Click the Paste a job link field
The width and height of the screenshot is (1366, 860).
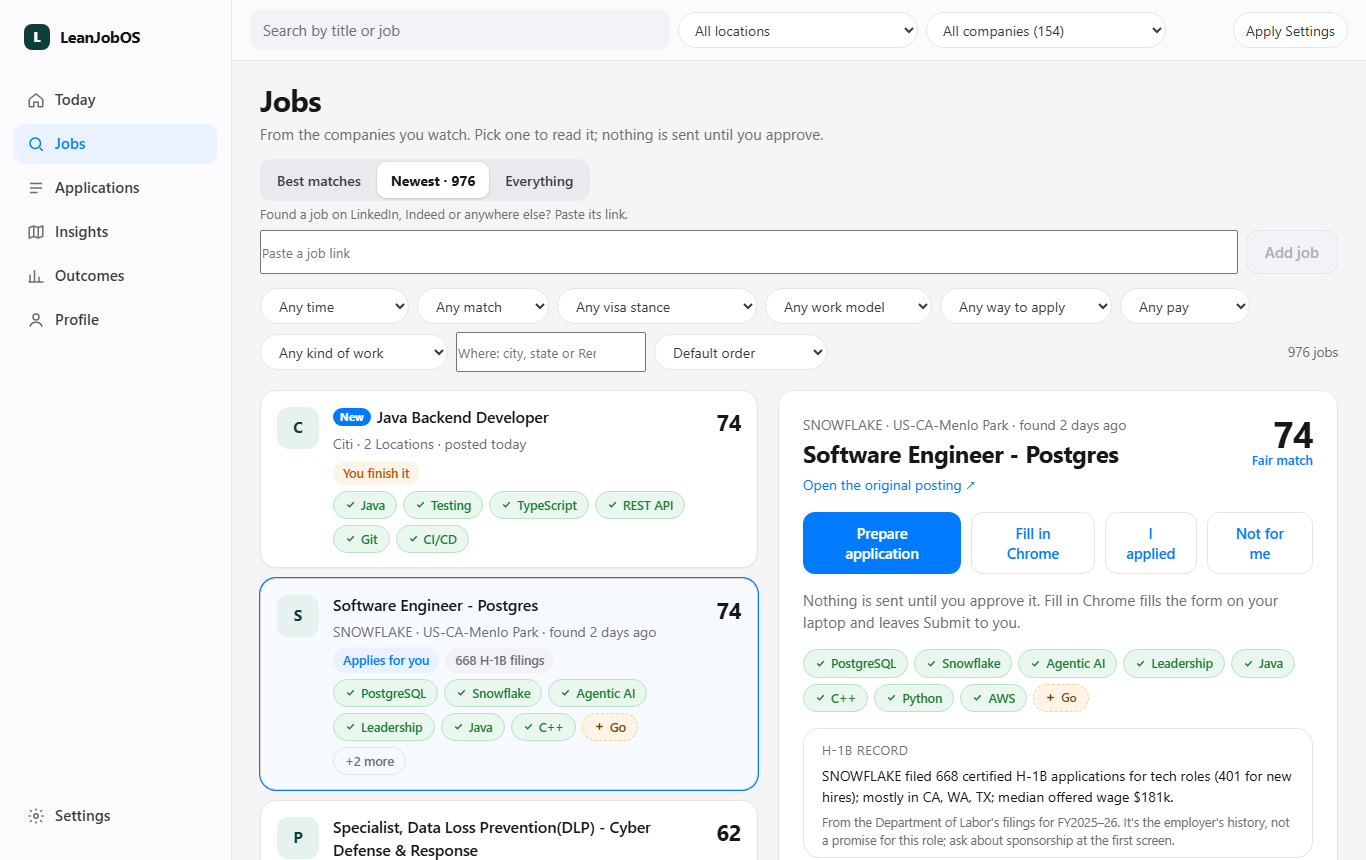coord(749,252)
